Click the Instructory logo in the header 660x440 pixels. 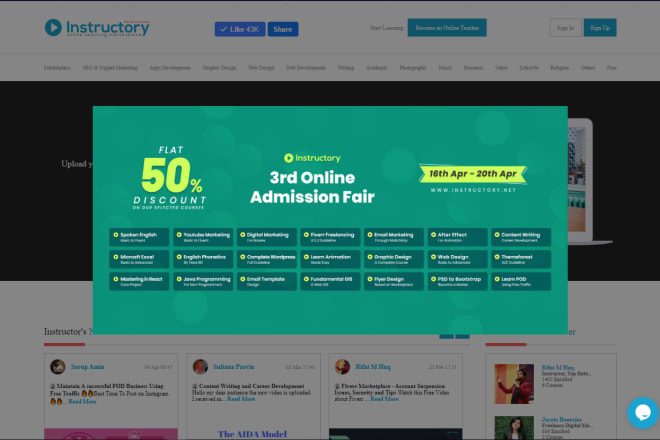coord(97,28)
